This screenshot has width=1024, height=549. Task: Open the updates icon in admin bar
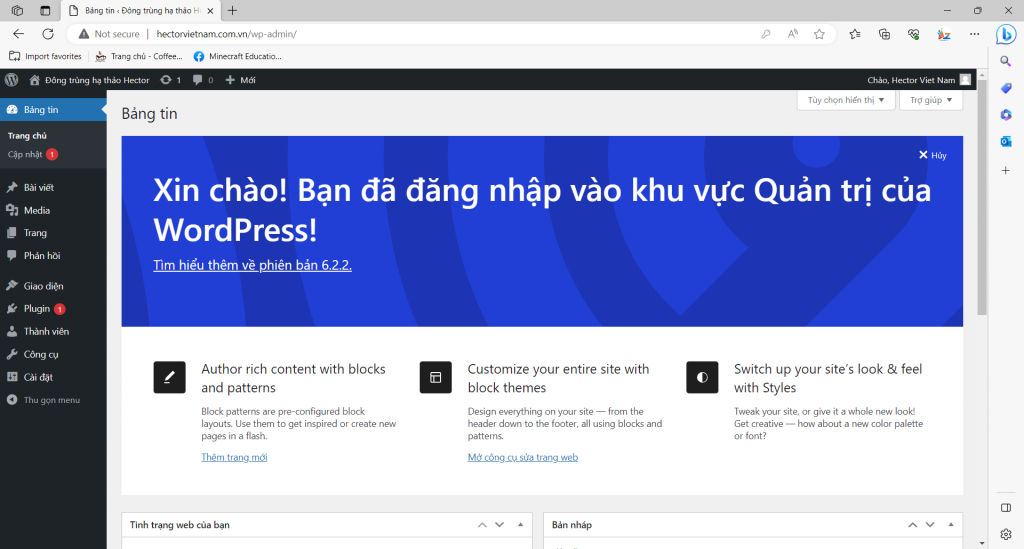[166, 80]
